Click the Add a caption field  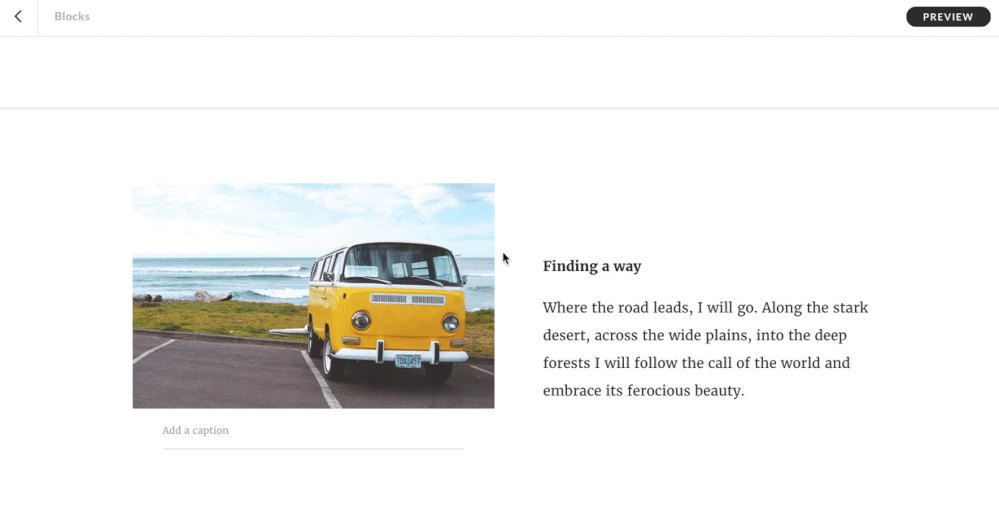pos(196,431)
